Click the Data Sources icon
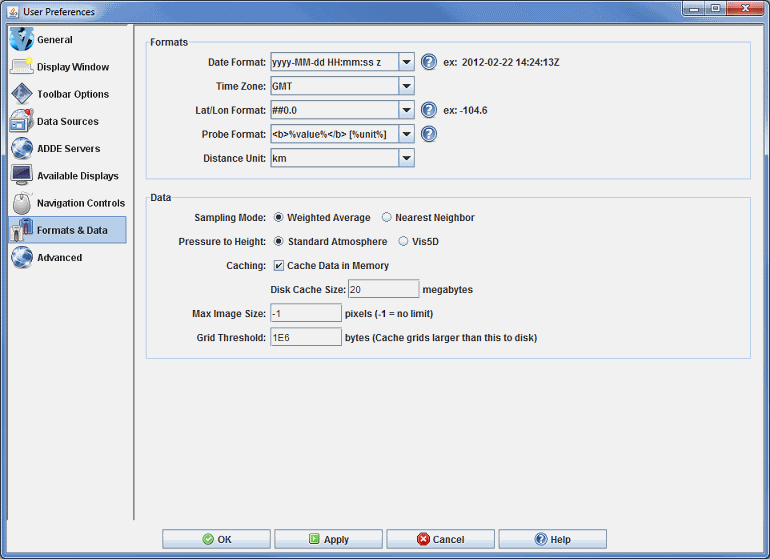 coord(22,121)
